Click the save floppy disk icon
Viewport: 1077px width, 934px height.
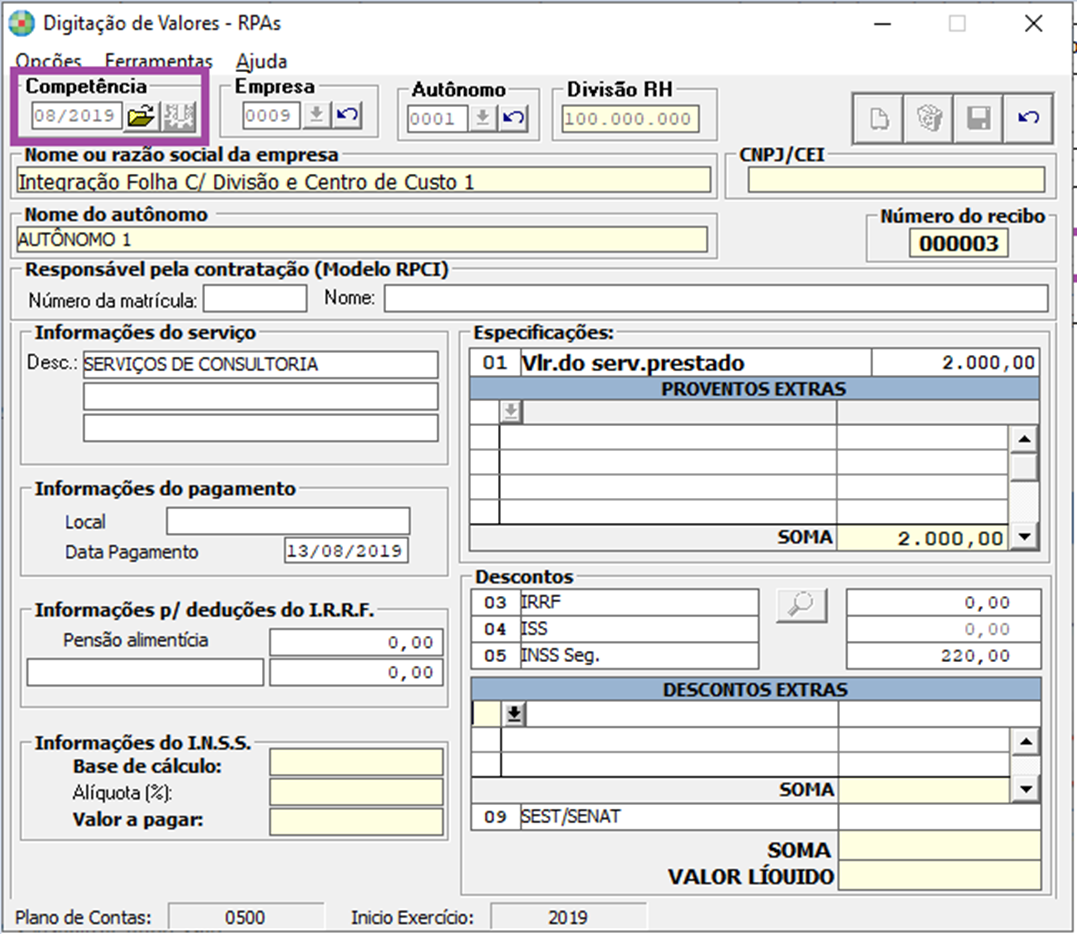978,118
